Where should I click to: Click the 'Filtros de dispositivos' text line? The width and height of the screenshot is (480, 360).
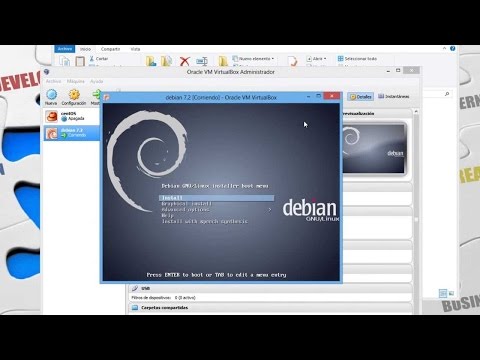click(x=163, y=298)
